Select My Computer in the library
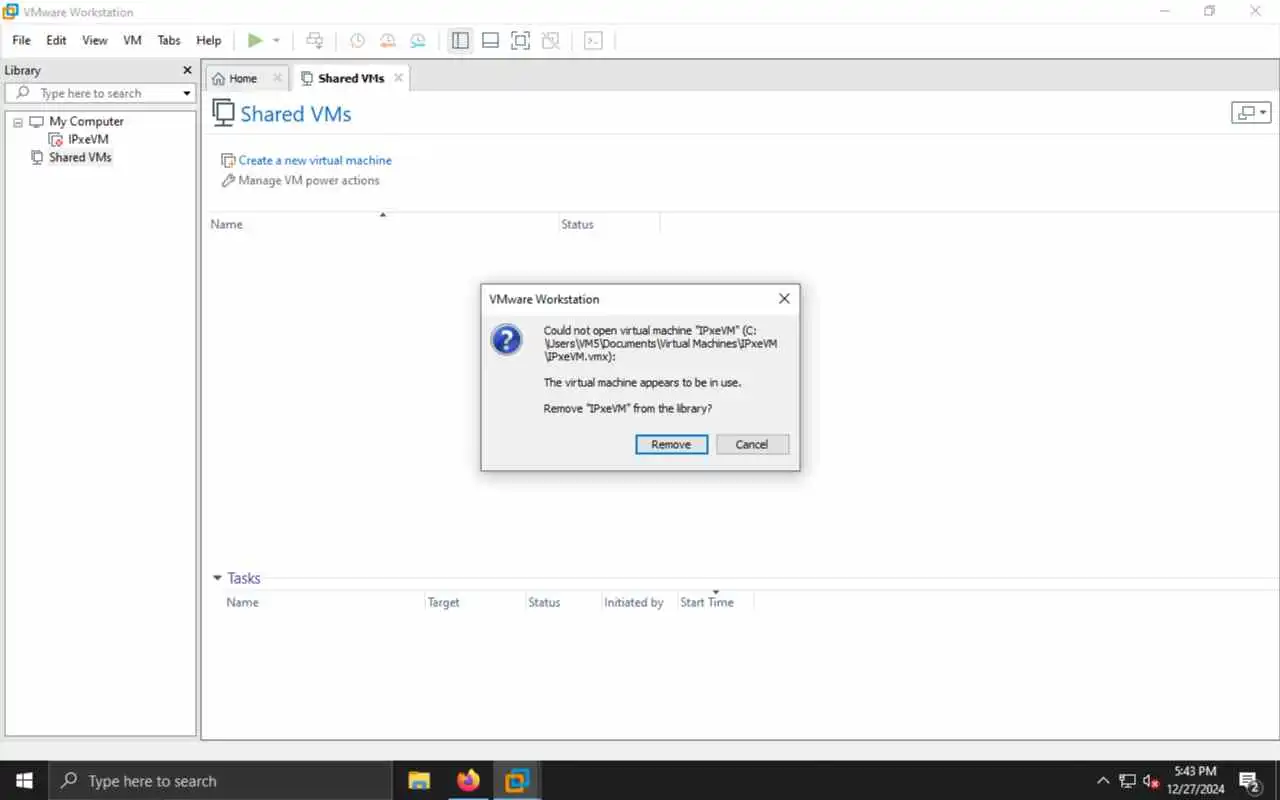This screenshot has height=800, width=1280. (x=86, y=121)
